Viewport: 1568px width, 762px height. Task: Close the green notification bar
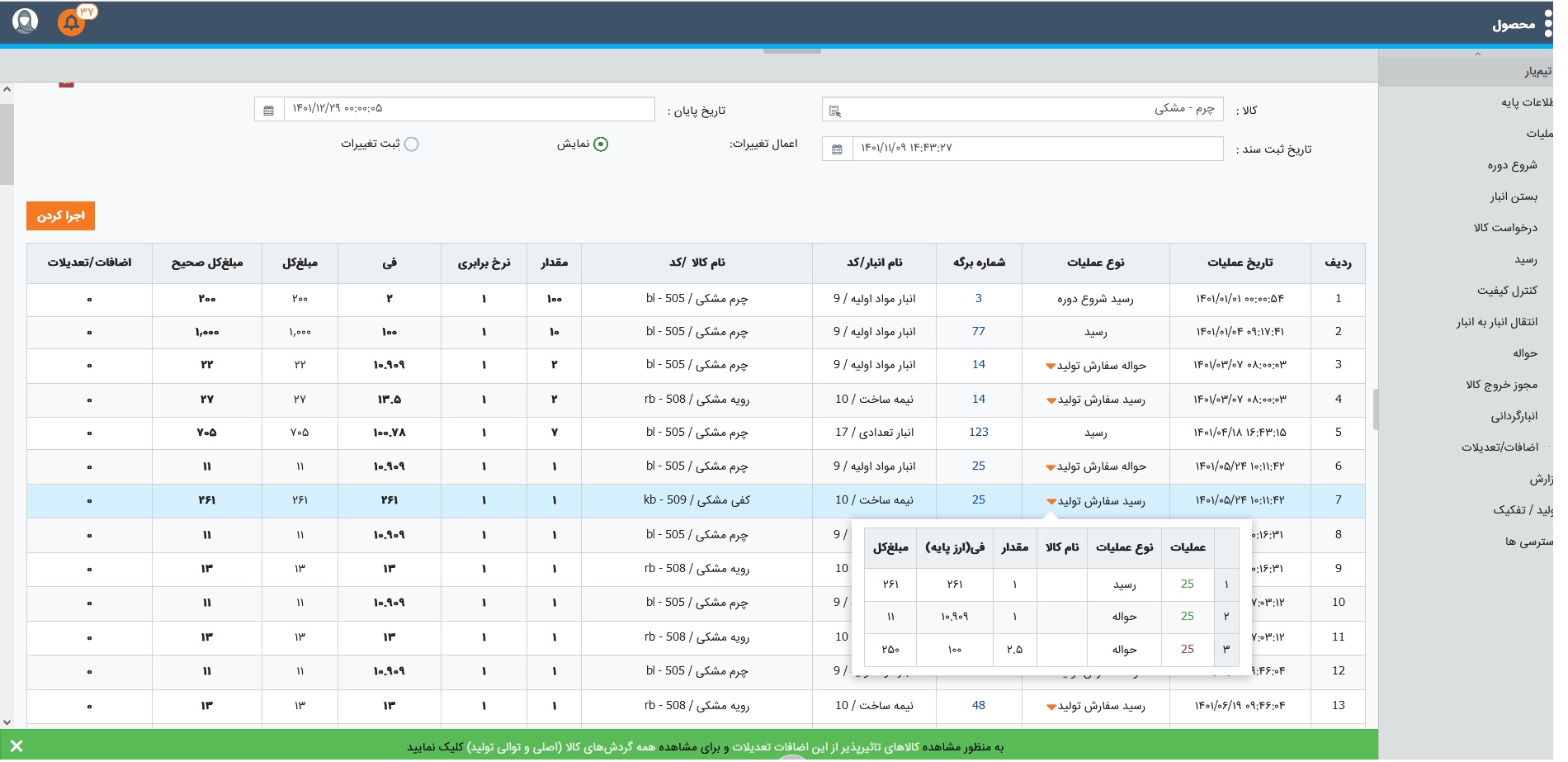click(x=17, y=746)
